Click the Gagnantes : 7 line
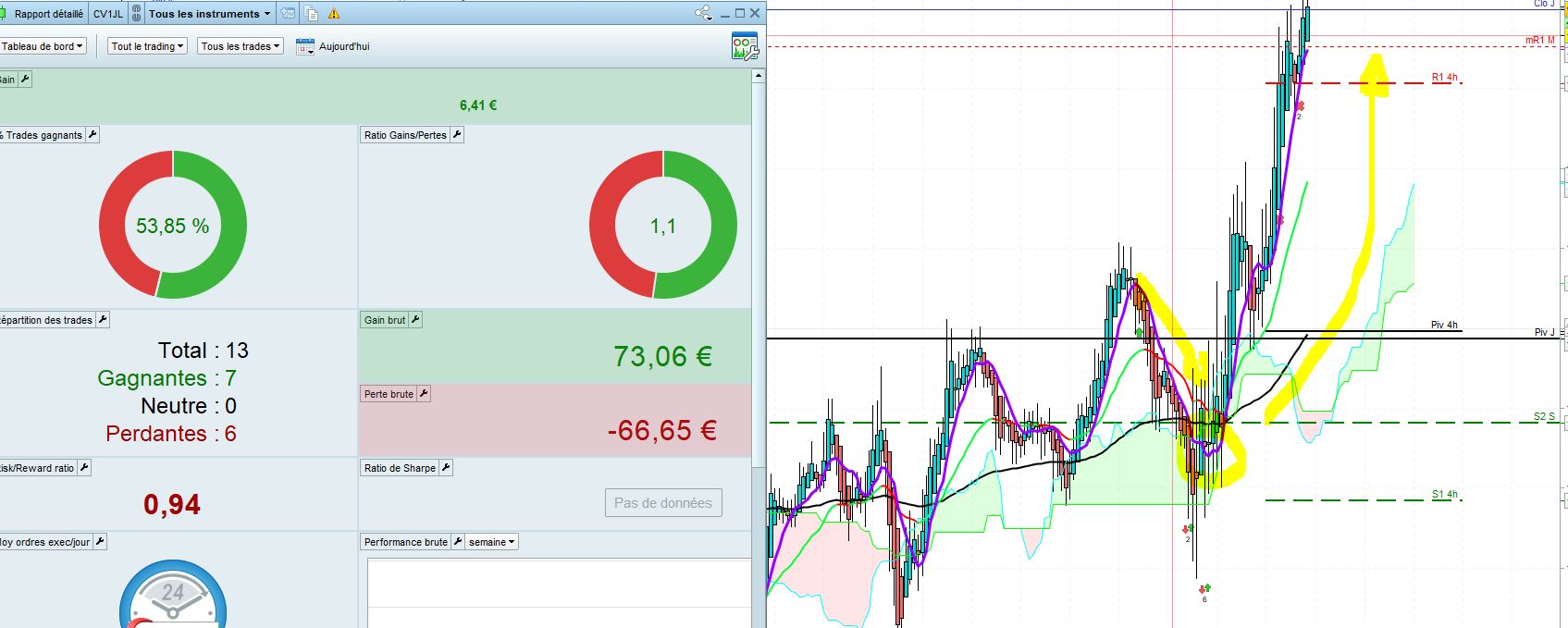1568x628 pixels. pos(167,378)
